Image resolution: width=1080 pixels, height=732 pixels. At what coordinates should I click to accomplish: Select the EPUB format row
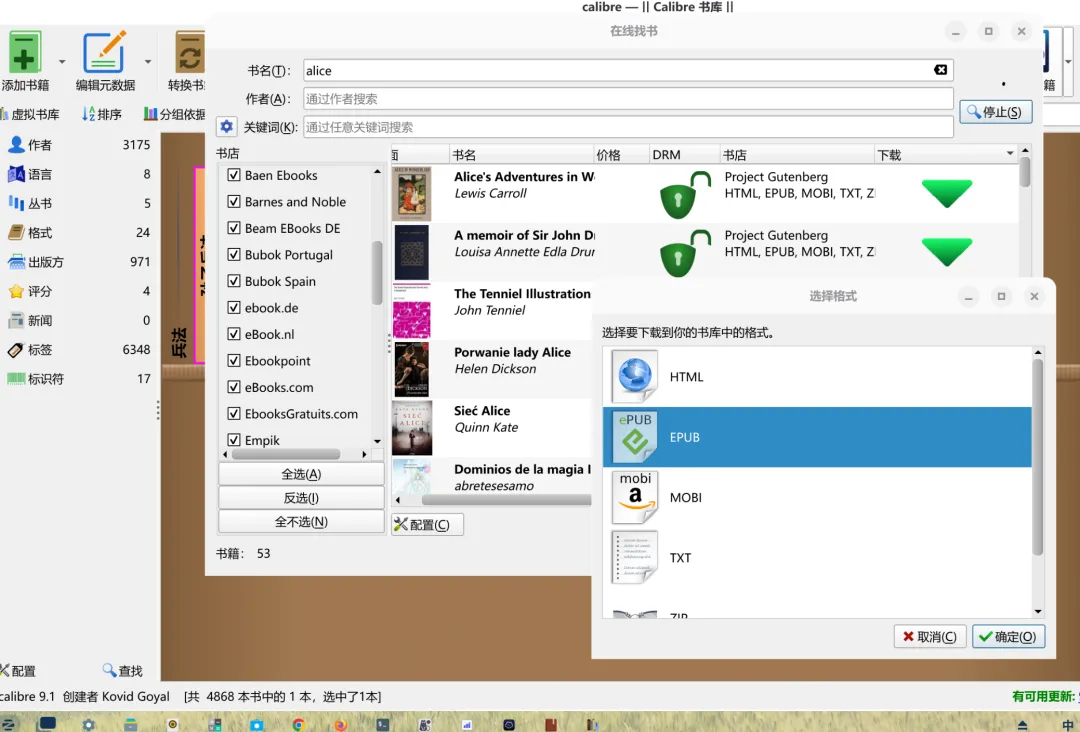(x=817, y=437)
